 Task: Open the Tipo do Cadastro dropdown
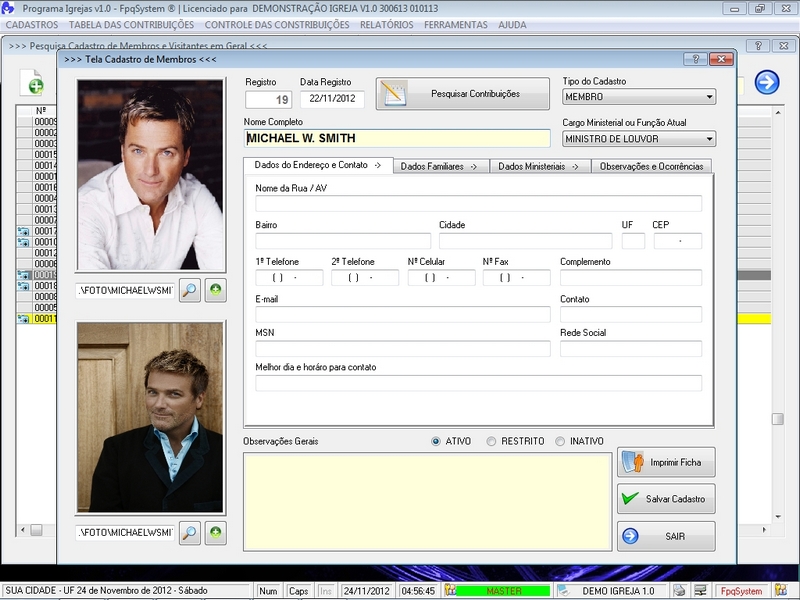(709, 97)
